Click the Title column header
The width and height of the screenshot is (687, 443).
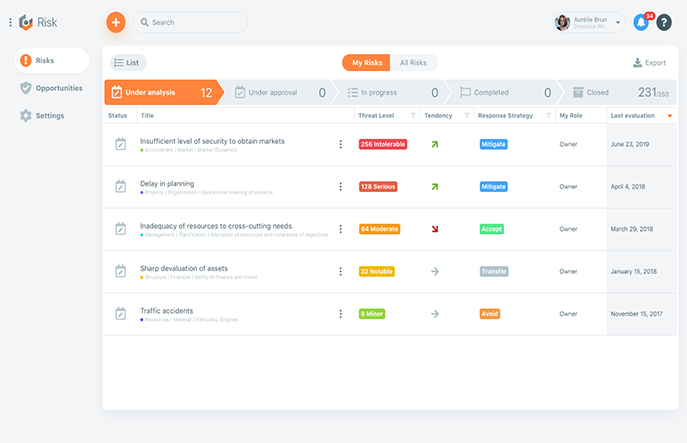147,116
